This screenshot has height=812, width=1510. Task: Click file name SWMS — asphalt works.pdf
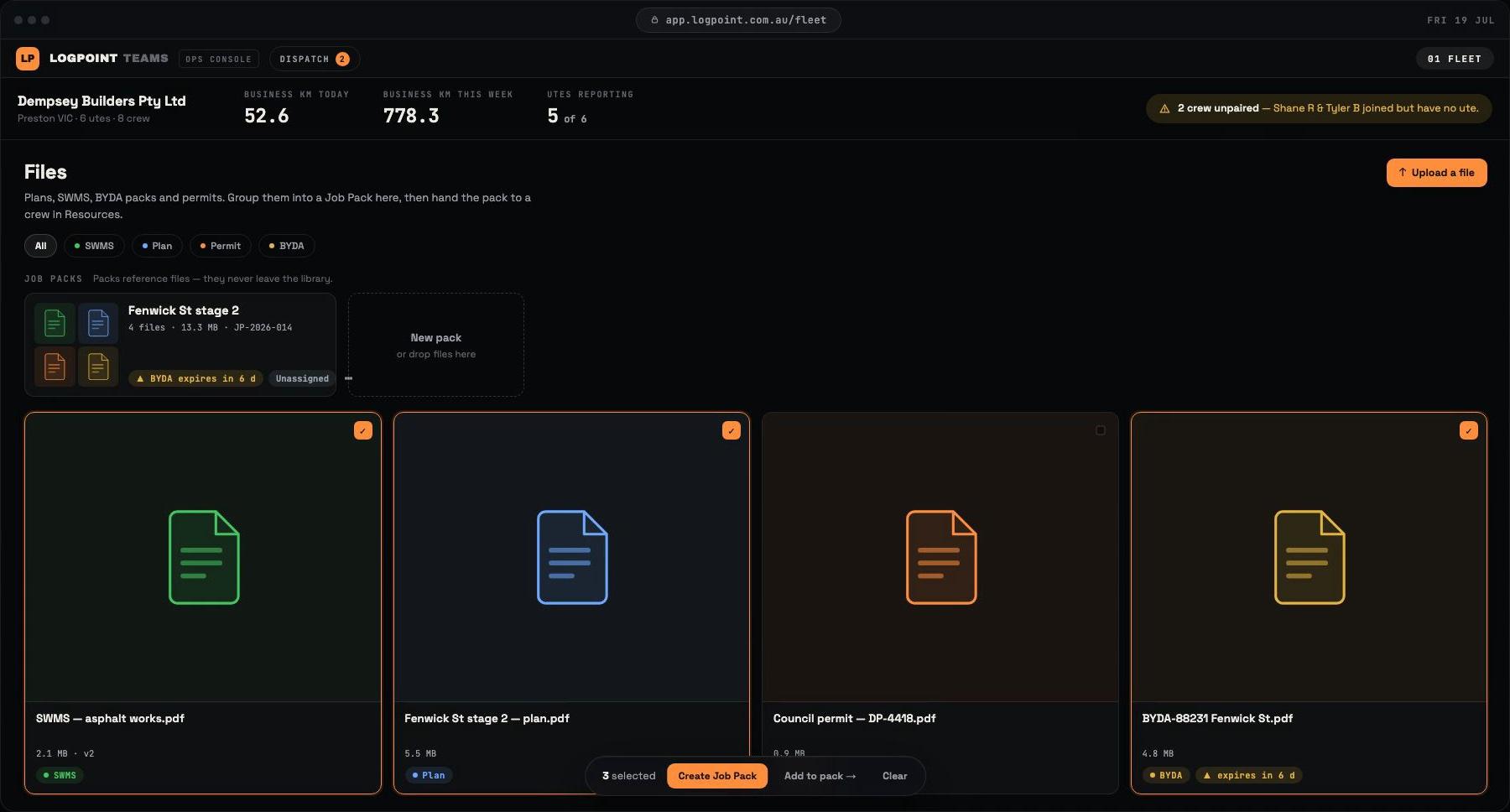click(x=110, y=718)
